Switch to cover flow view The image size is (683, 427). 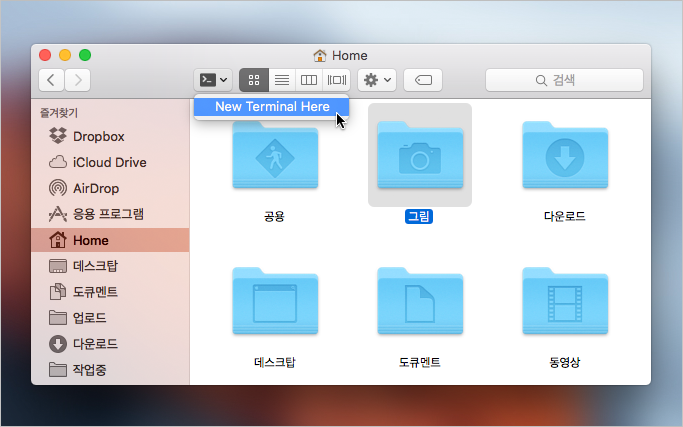[x=336, y=80]
